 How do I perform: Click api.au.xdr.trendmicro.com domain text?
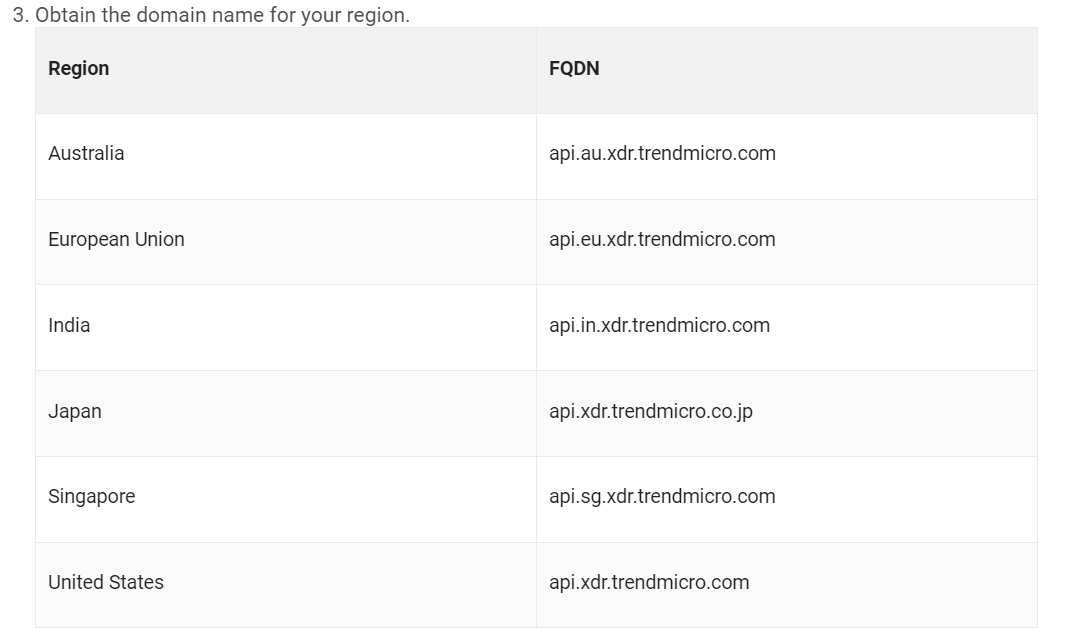click(662, 154)
